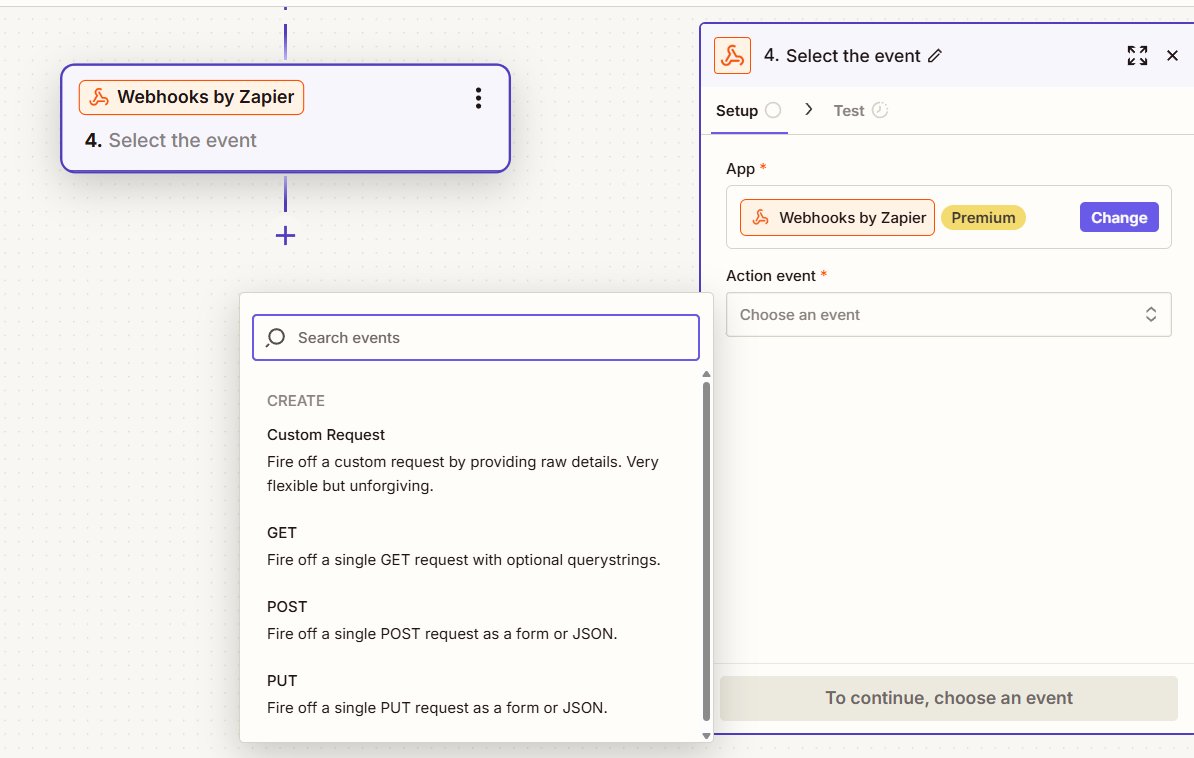Open the three-dot menu on step 4
This screenshot has width=1194, height=758.
[x=478, y=97]
